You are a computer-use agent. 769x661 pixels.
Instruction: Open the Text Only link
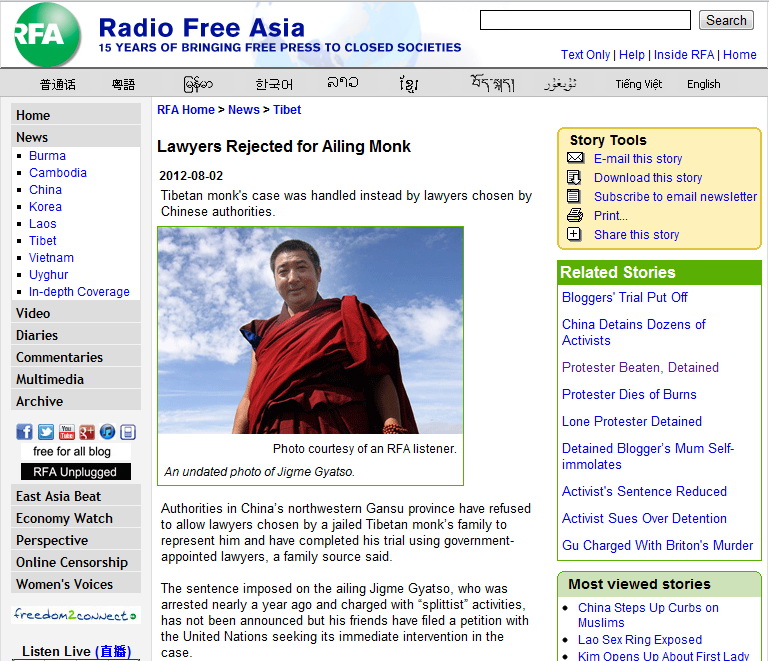coord(585,54)
